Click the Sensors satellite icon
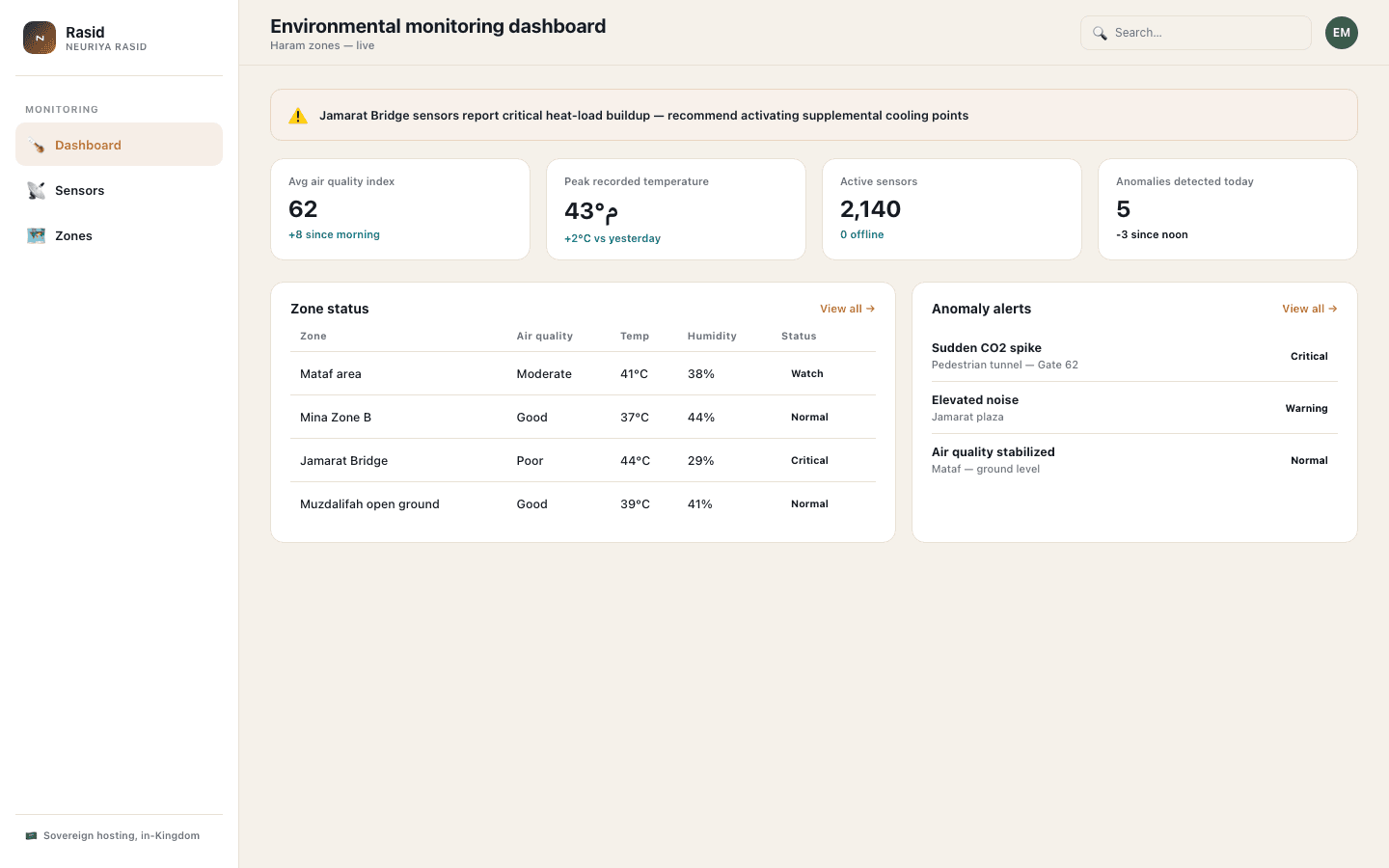 tap(37, 191)
